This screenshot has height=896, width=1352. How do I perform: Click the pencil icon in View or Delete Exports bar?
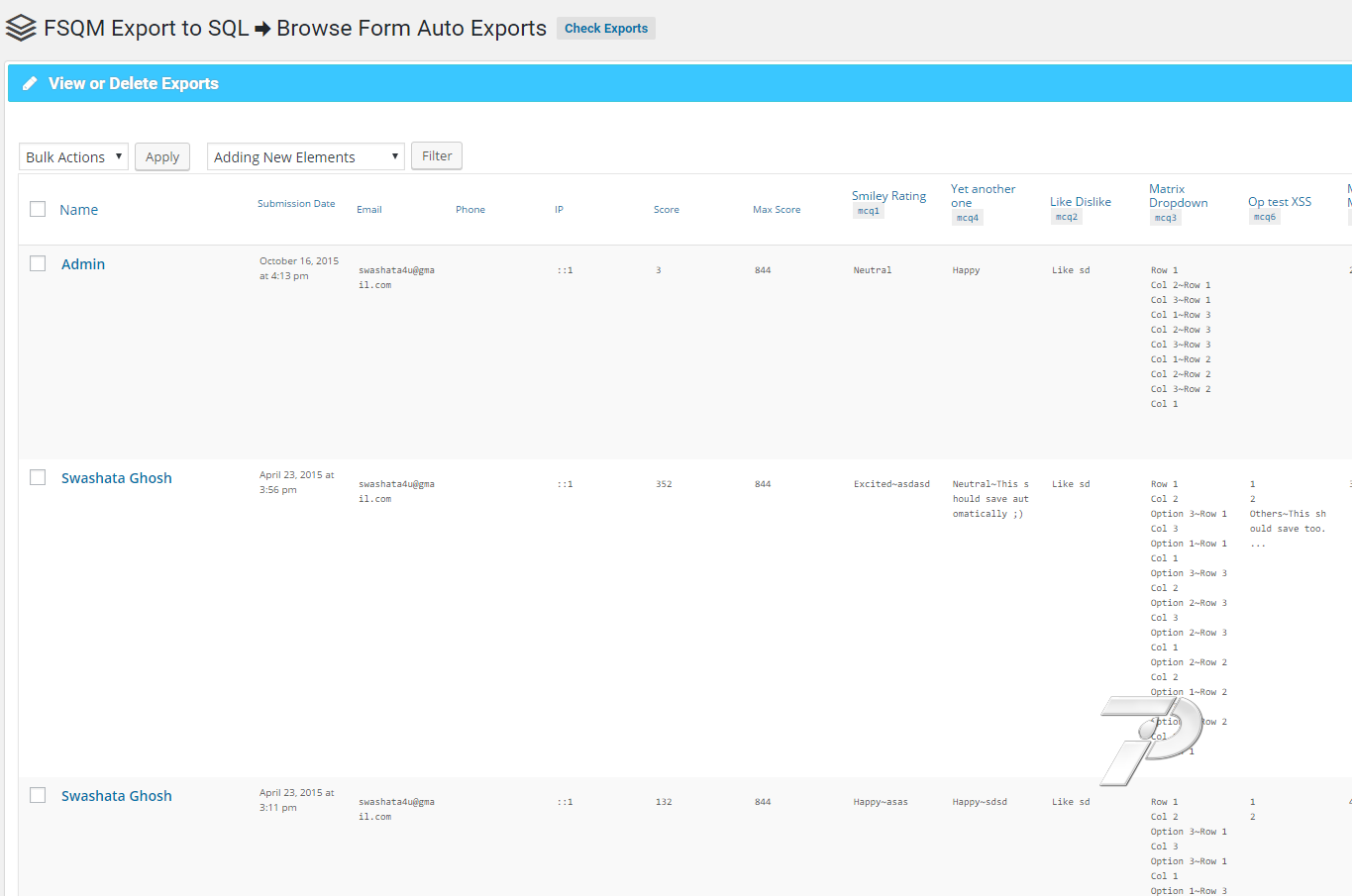pos(30,83)
